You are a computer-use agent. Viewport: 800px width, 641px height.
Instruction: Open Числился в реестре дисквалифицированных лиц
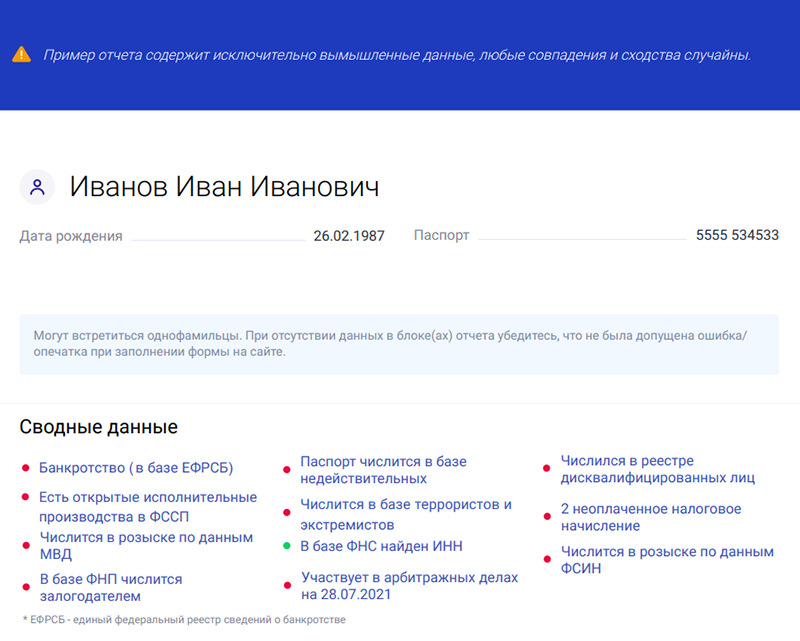(658, 469)
